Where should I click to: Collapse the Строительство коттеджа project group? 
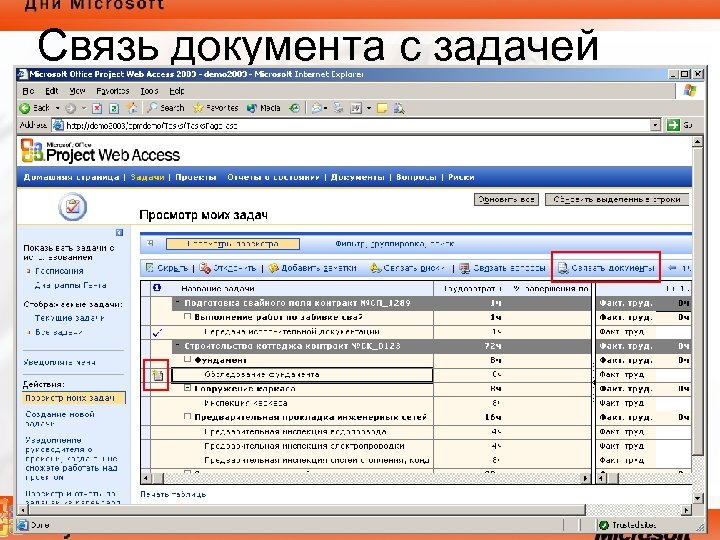pyautogui.click(x=177, y=345)
